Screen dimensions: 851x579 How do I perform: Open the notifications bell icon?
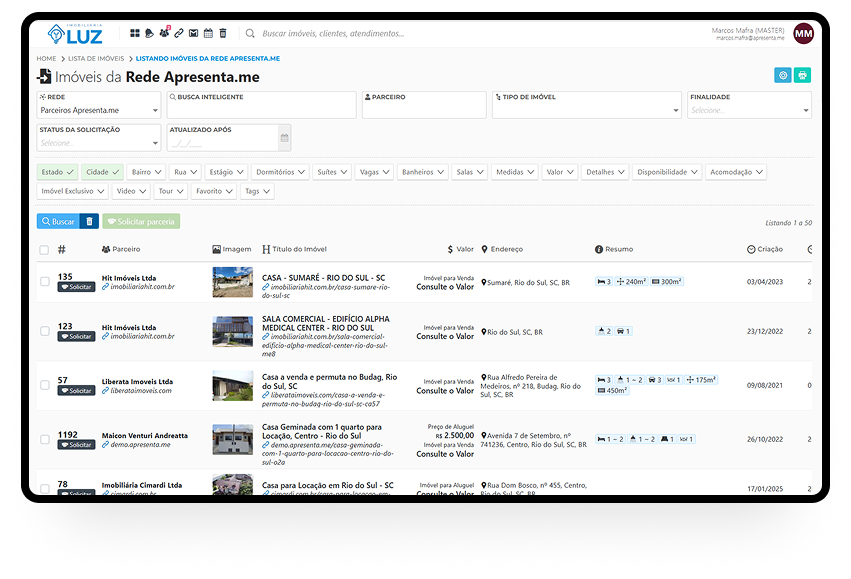coord(149,33)
